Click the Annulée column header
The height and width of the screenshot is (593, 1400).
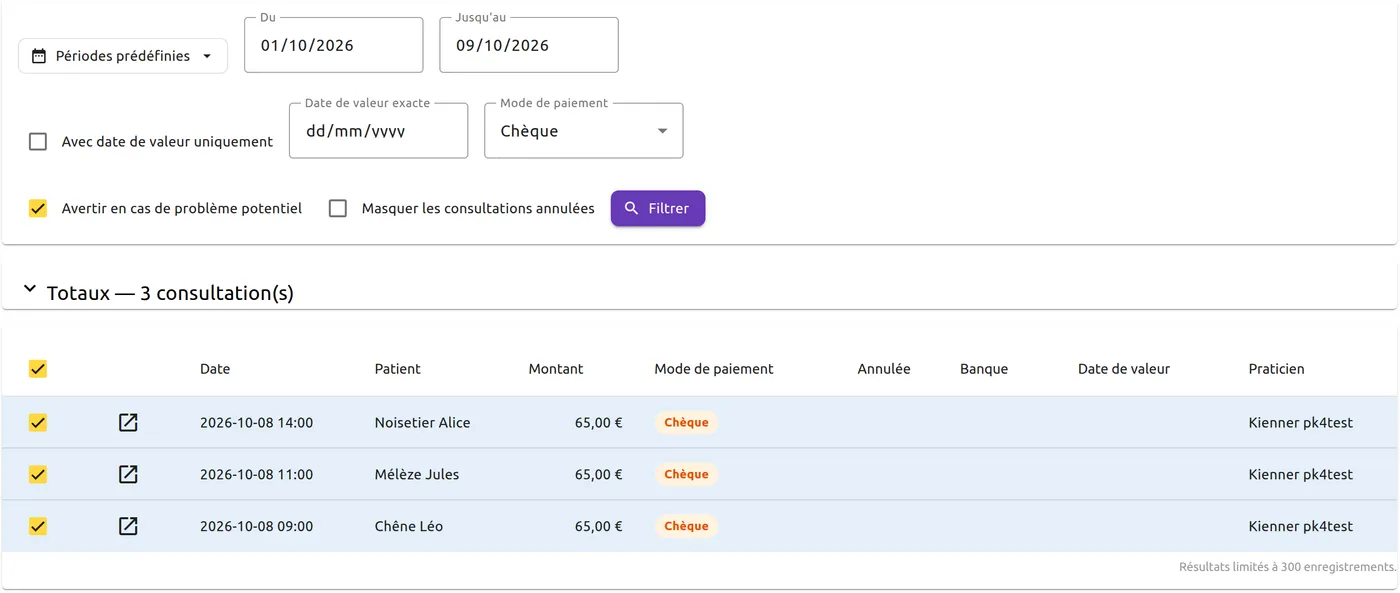pyautogui.click(x=884, y=369)
